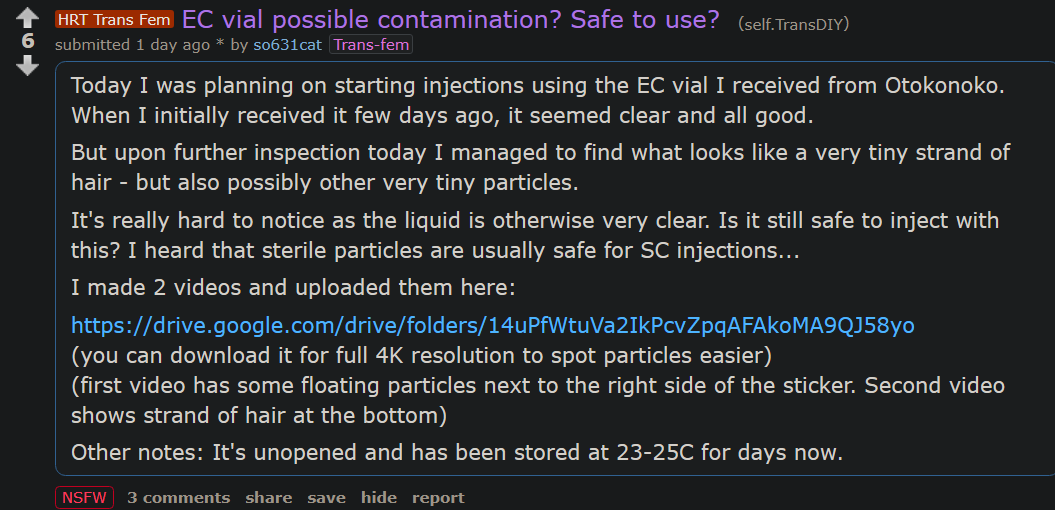Click the HRT Trans Fem post flair
This screenshot has width=1055, height=510.
114,20
